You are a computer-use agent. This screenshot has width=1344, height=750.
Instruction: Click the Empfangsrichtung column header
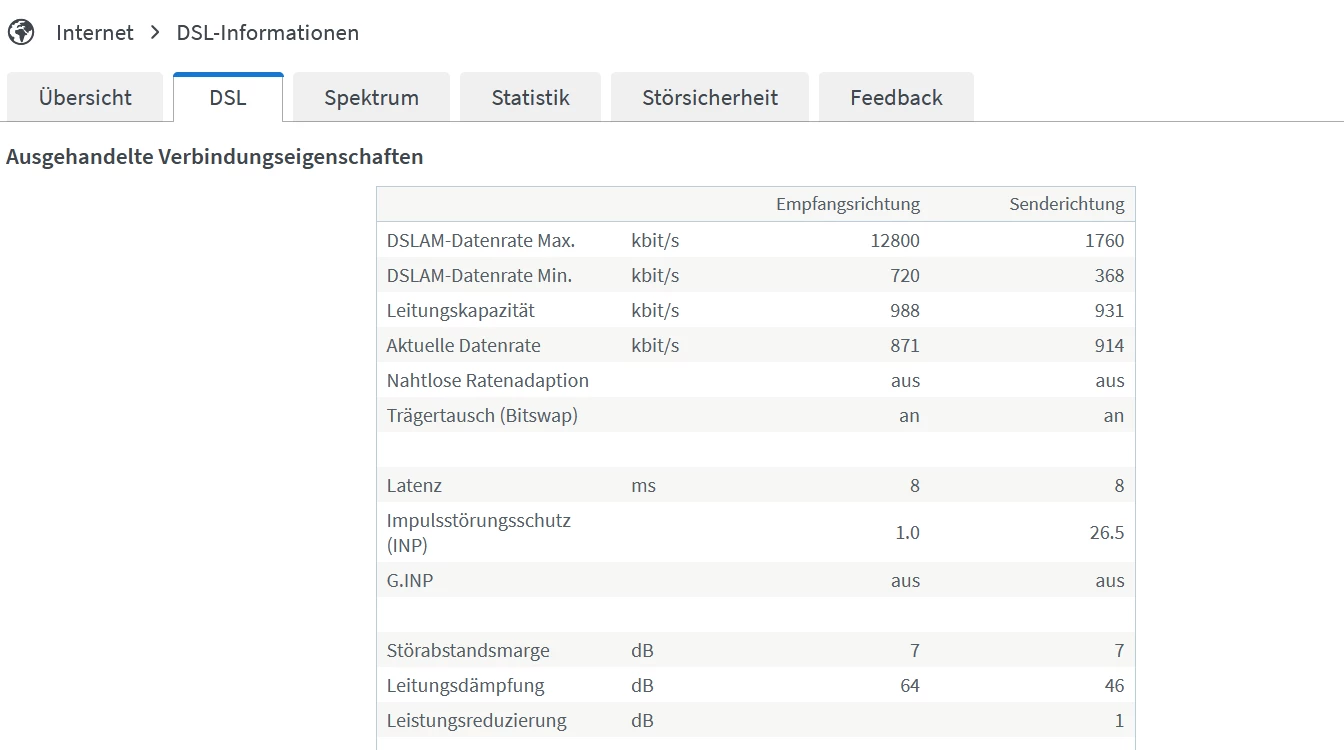[x=847, y=204]
